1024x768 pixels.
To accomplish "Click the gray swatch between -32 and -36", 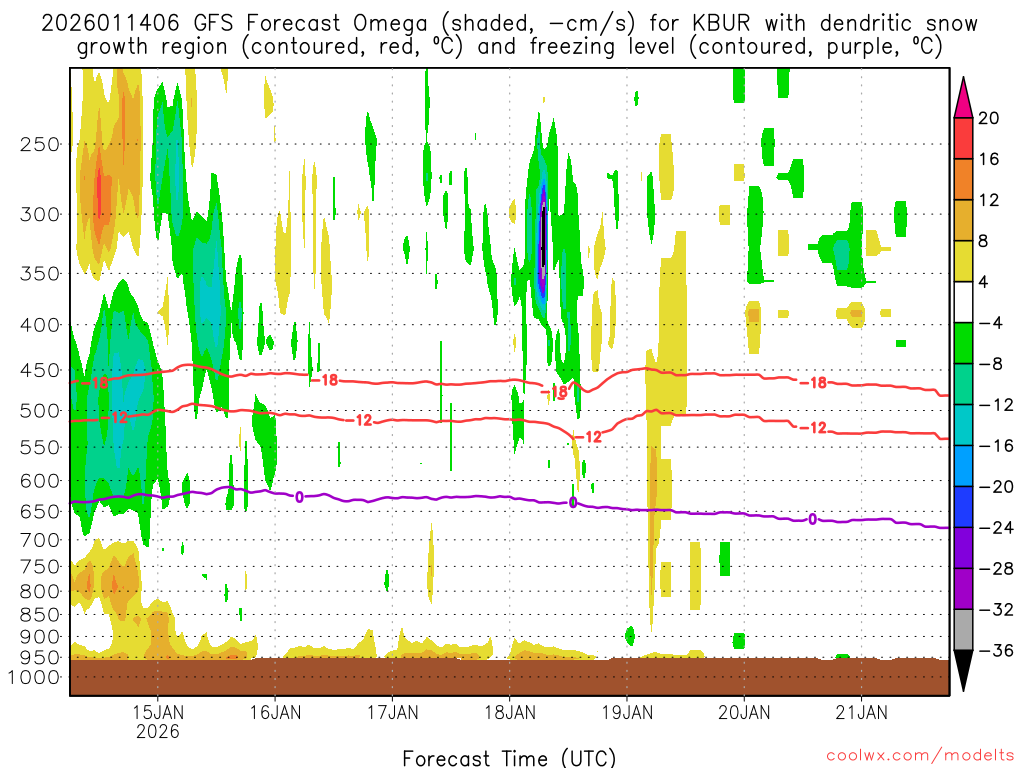I will (963, 630).
